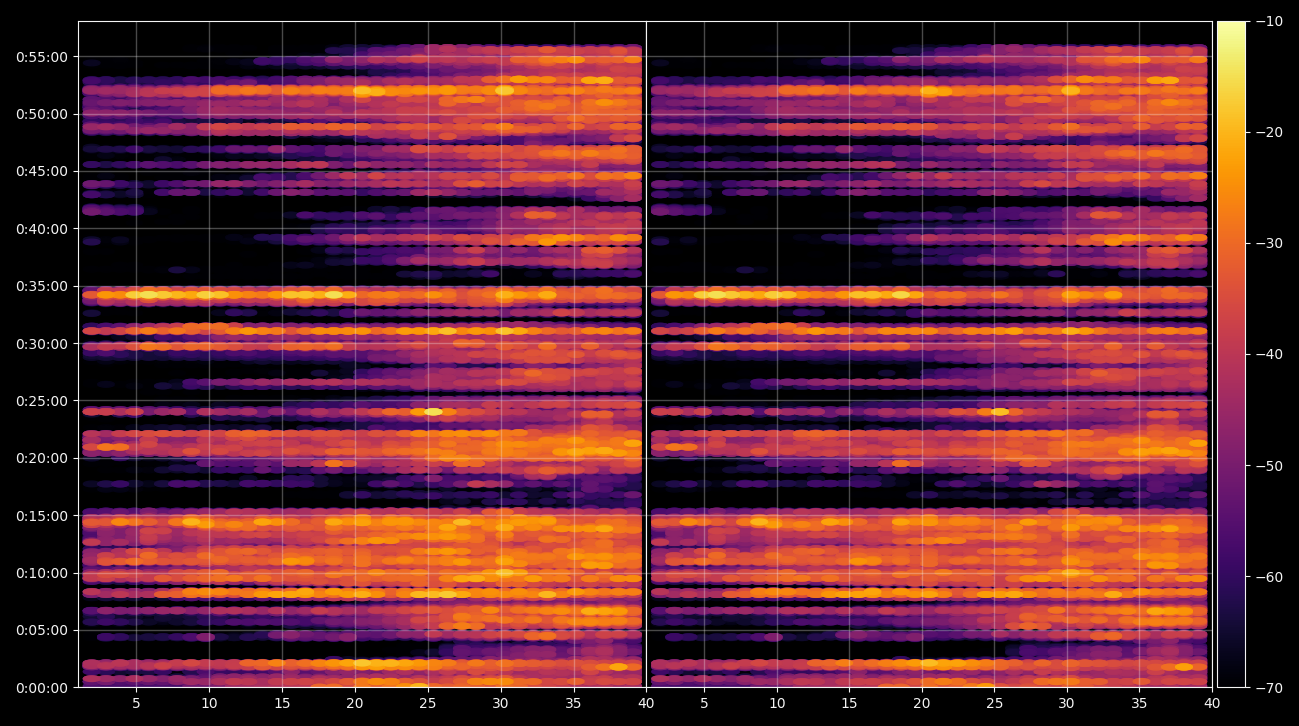
Task: Click x-axis label 15 under left heatmap
Action: (x=282, y=704)
